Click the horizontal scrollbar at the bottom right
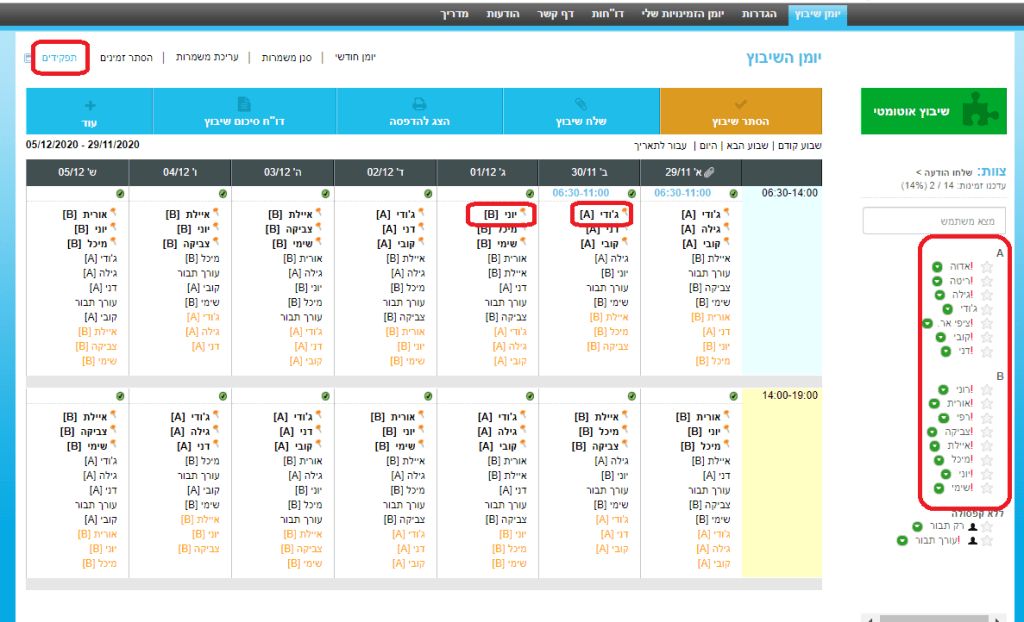 [940, 618]
